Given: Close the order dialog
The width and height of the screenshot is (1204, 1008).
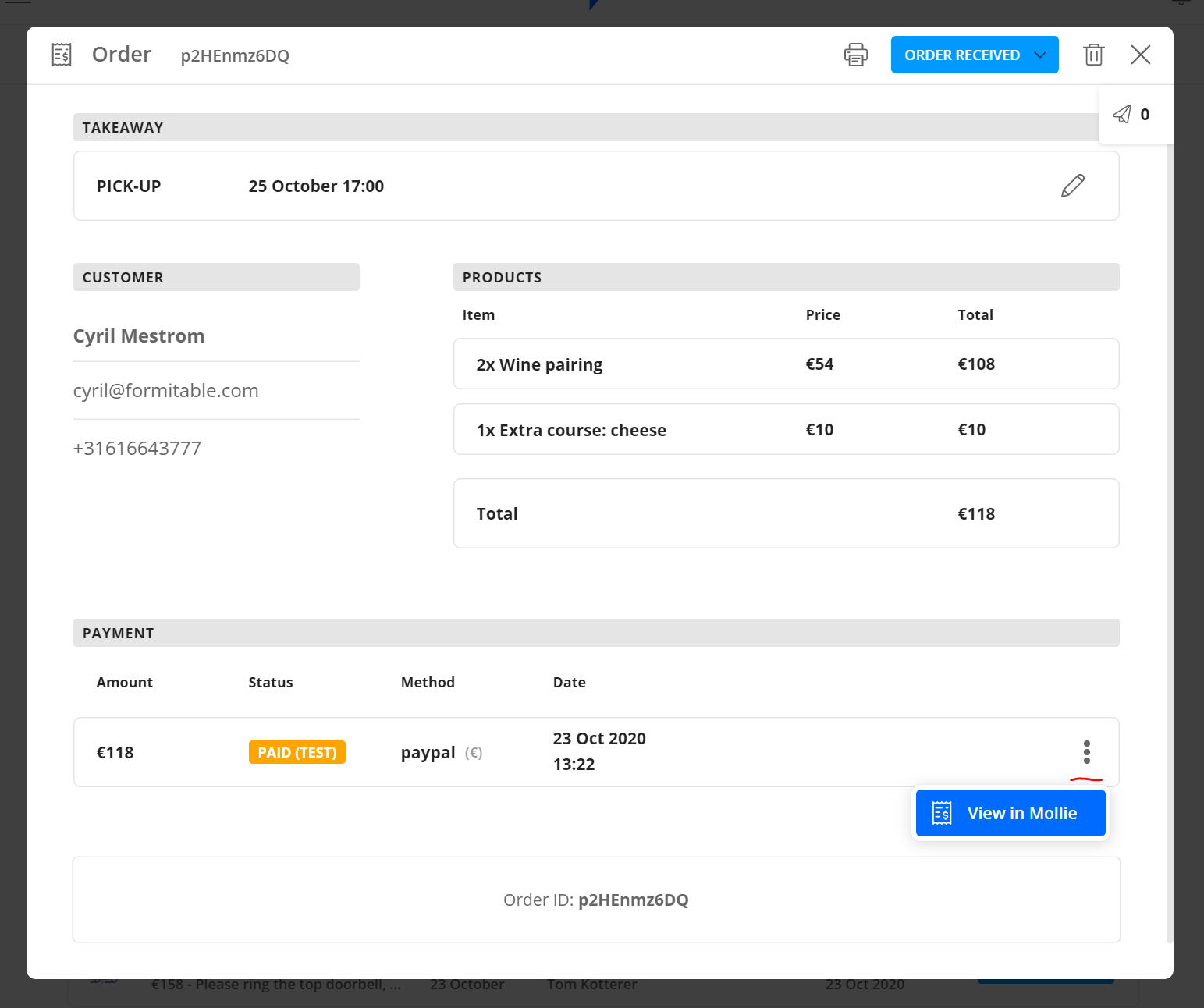Looking at the screenshot, I should [x=1141, y=55].
